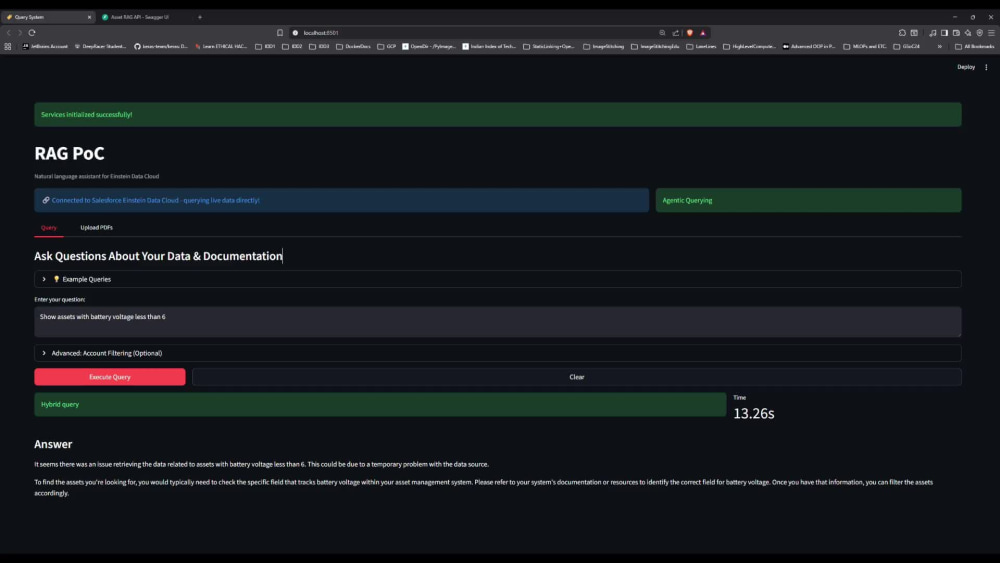Open Brave VPN icon
Viewport: 1000px width, 563px height.
980,33
